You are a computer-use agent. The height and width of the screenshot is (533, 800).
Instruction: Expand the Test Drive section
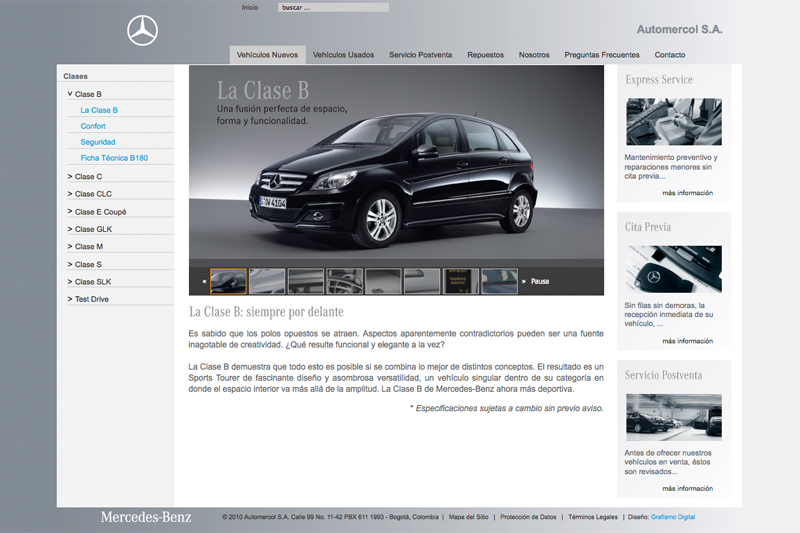pyautogui.click(x=88, y=299)
